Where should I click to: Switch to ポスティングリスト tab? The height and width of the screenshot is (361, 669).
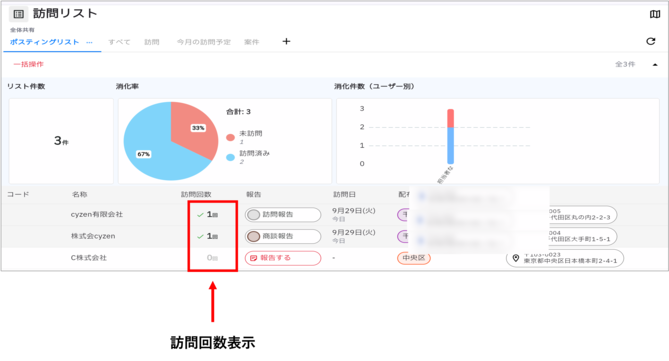point(44,42)
